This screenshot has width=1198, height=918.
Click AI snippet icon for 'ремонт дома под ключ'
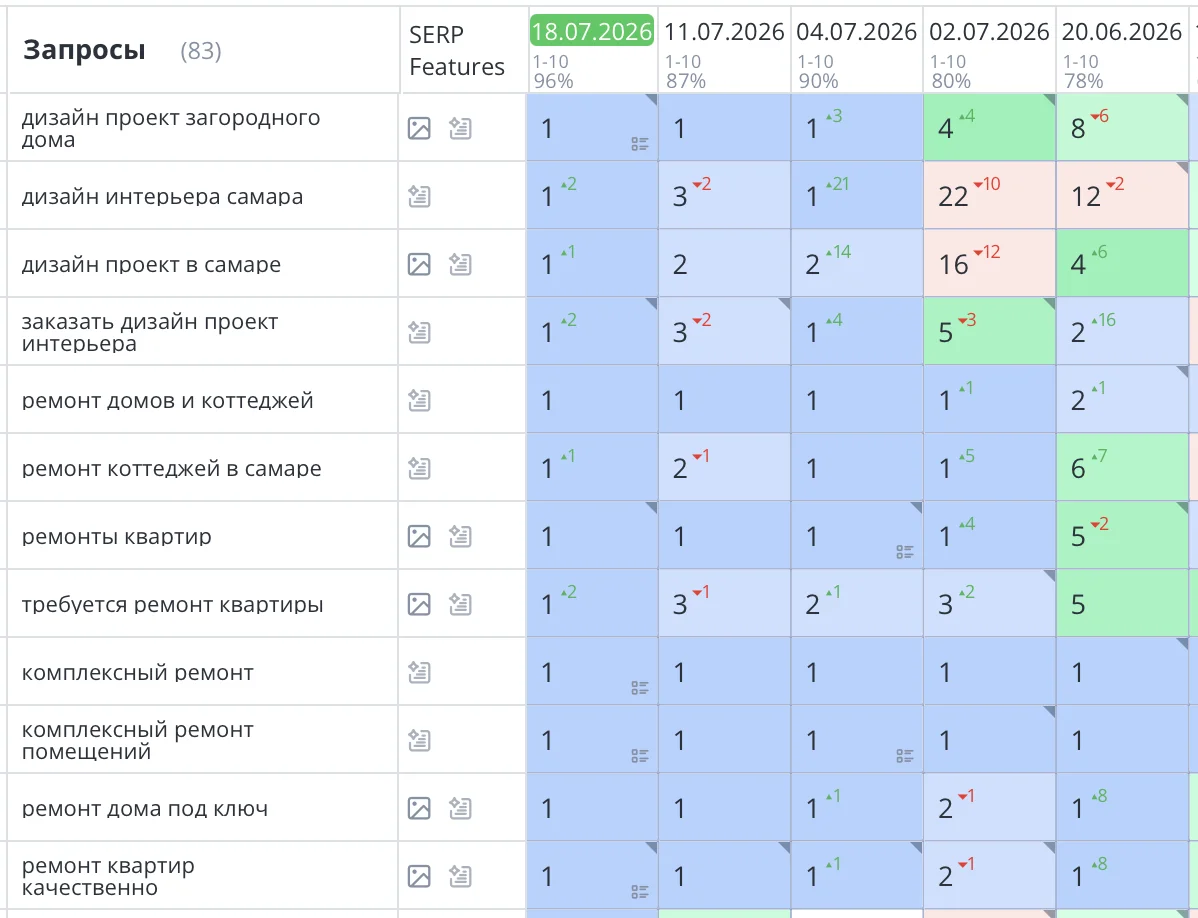(460, 808)
